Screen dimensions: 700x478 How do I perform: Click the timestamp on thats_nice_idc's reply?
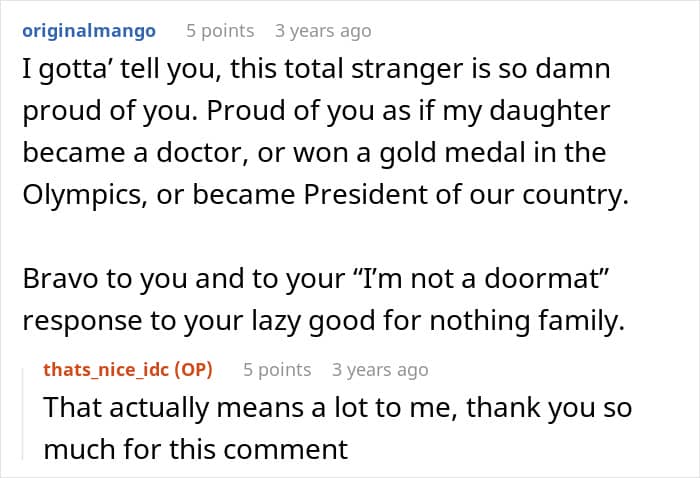pyautogui.click(x=380, y=370)
